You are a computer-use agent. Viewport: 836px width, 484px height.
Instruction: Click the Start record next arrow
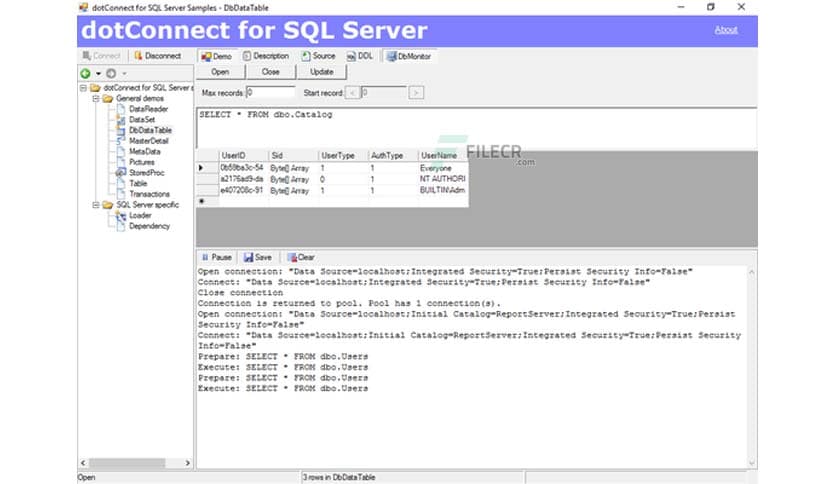[416, 93]
